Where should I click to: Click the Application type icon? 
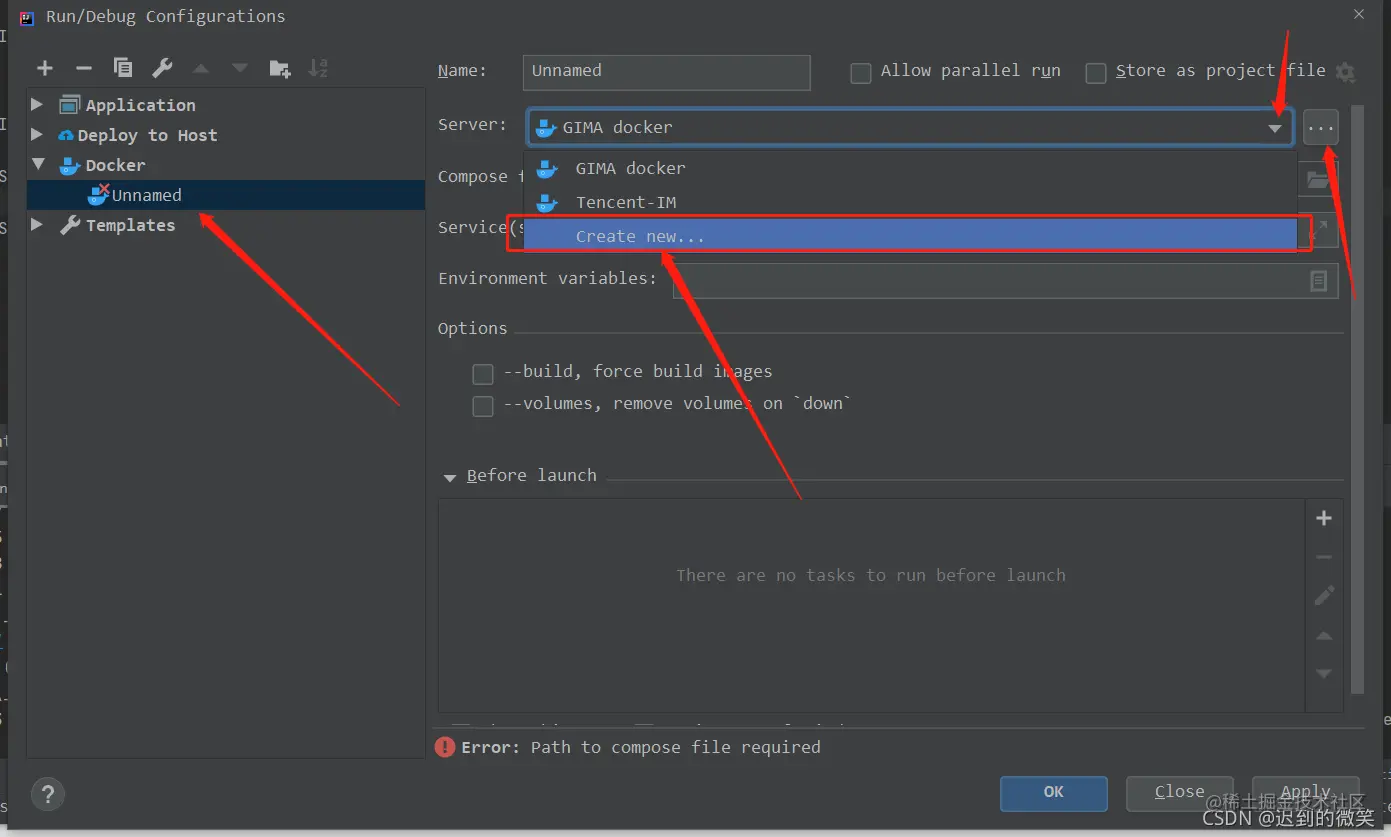point(69,105)
